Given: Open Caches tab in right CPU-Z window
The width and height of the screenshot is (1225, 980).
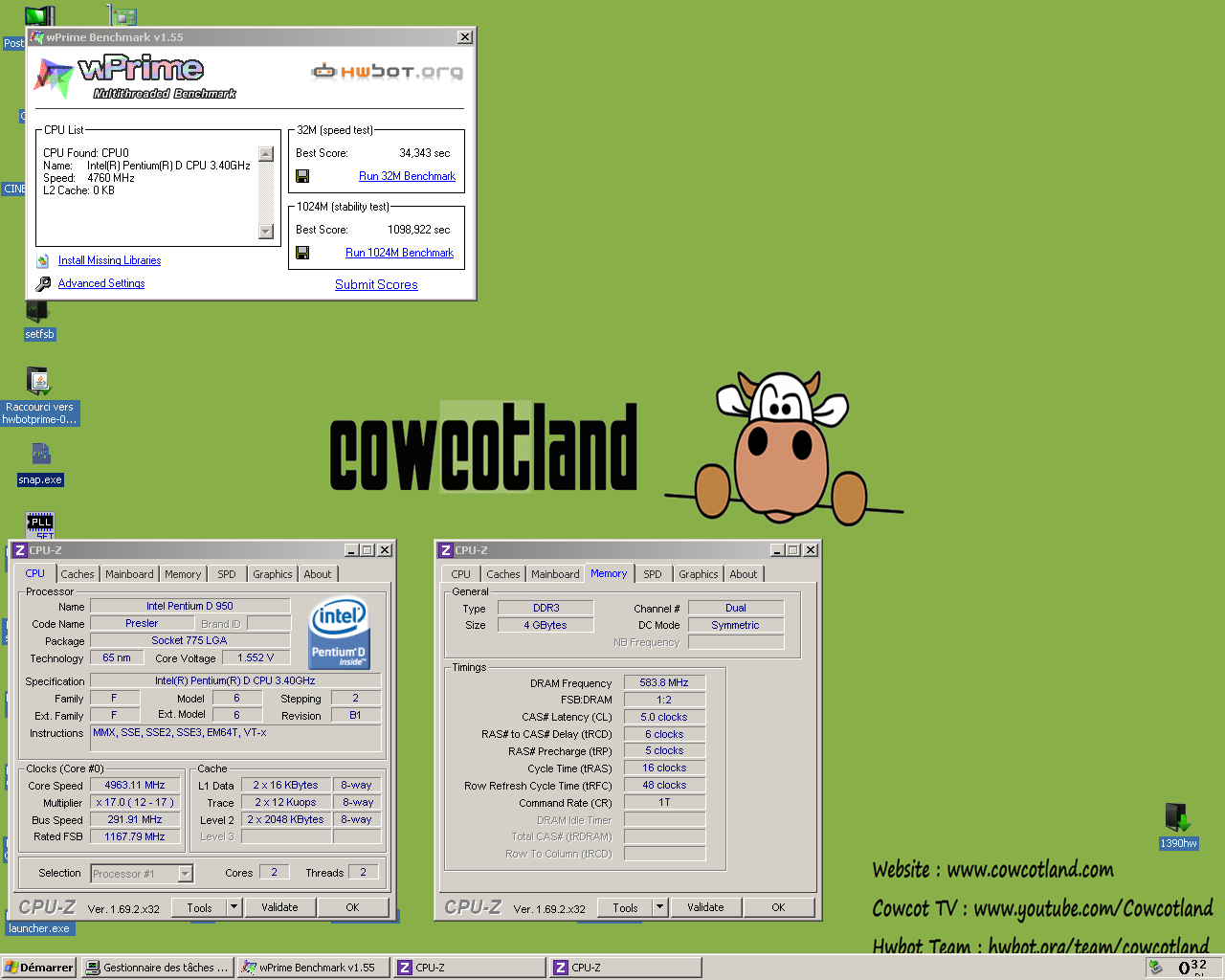Looking at the screenshot, I should [x=503, y=574].
